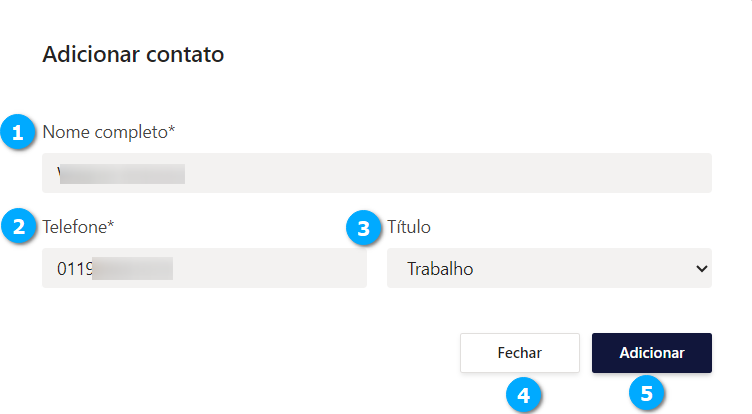Select the "Trabalho" text in the Título box

point(441,268)
